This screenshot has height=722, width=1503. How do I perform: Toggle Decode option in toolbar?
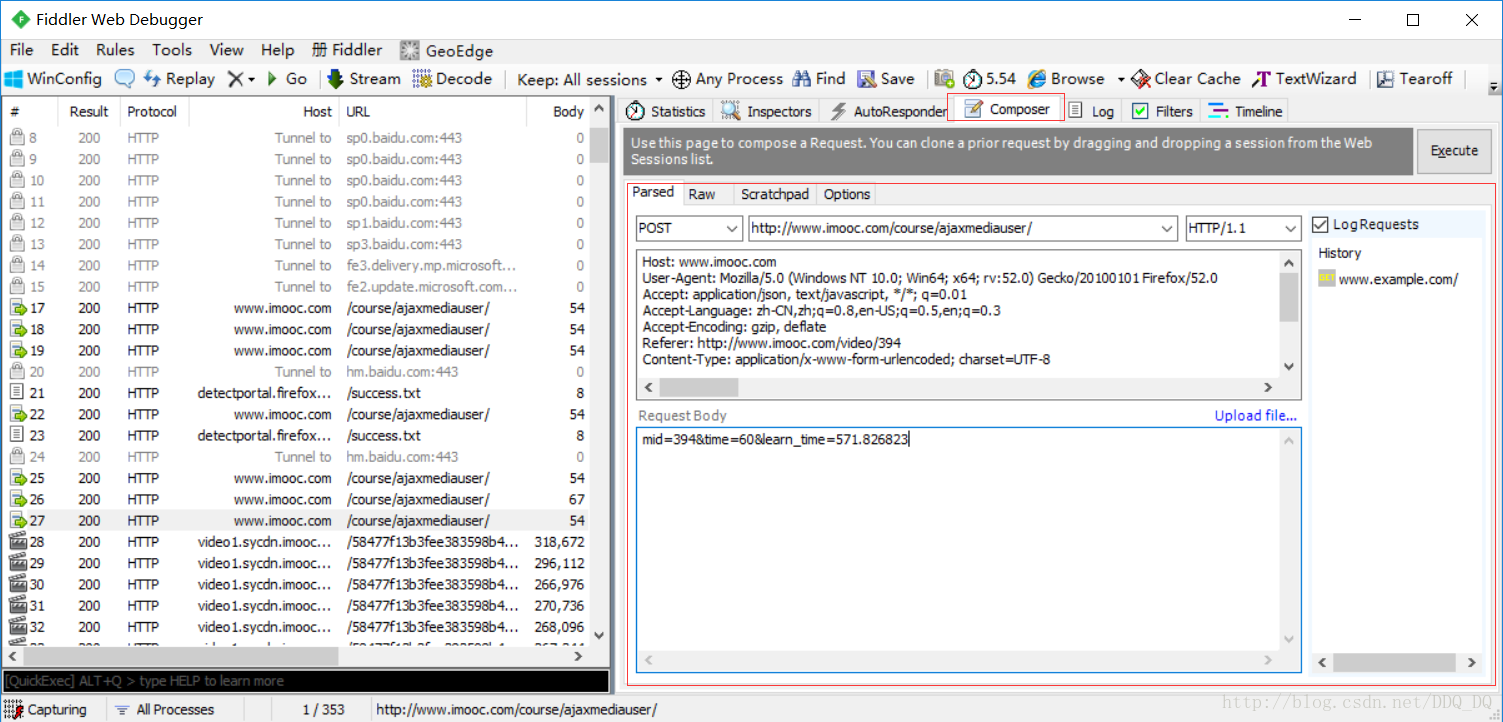453,78
